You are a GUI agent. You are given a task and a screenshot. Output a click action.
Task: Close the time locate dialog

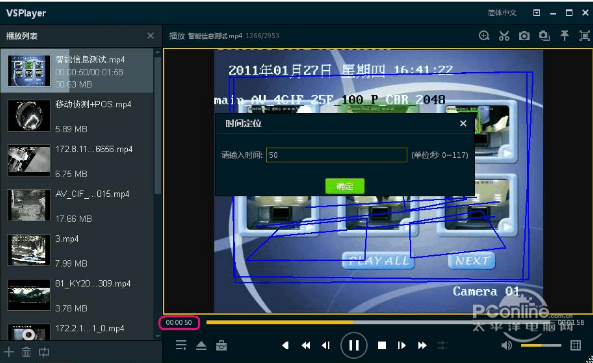point(463,123)
